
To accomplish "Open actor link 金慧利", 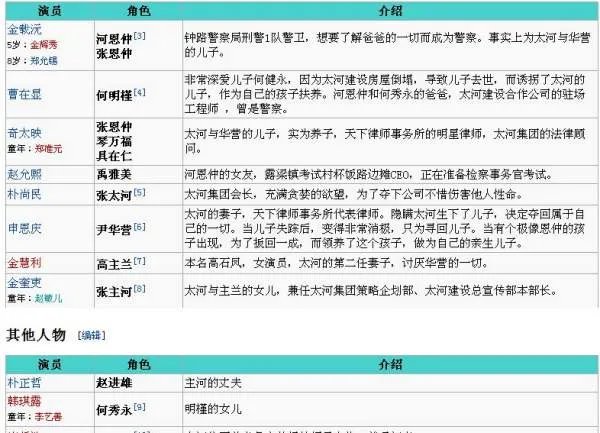I will (24, 263).
